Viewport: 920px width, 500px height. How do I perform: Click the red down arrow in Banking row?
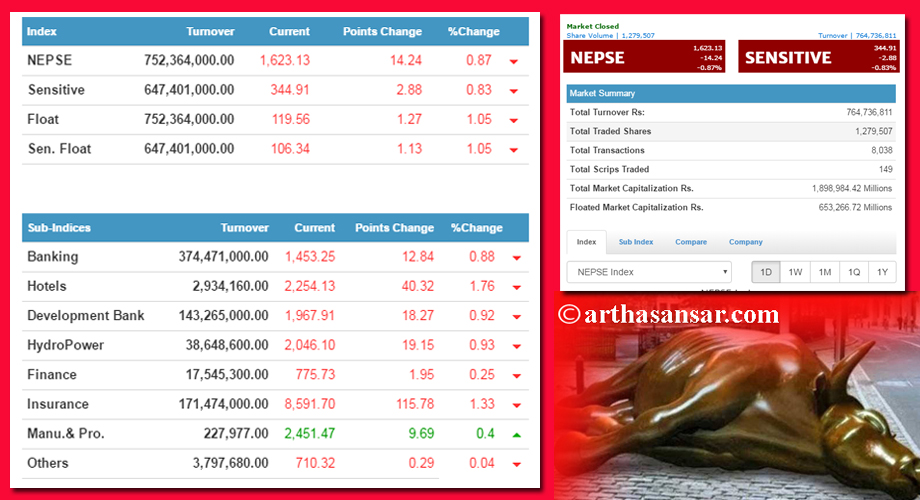(516, 258)
